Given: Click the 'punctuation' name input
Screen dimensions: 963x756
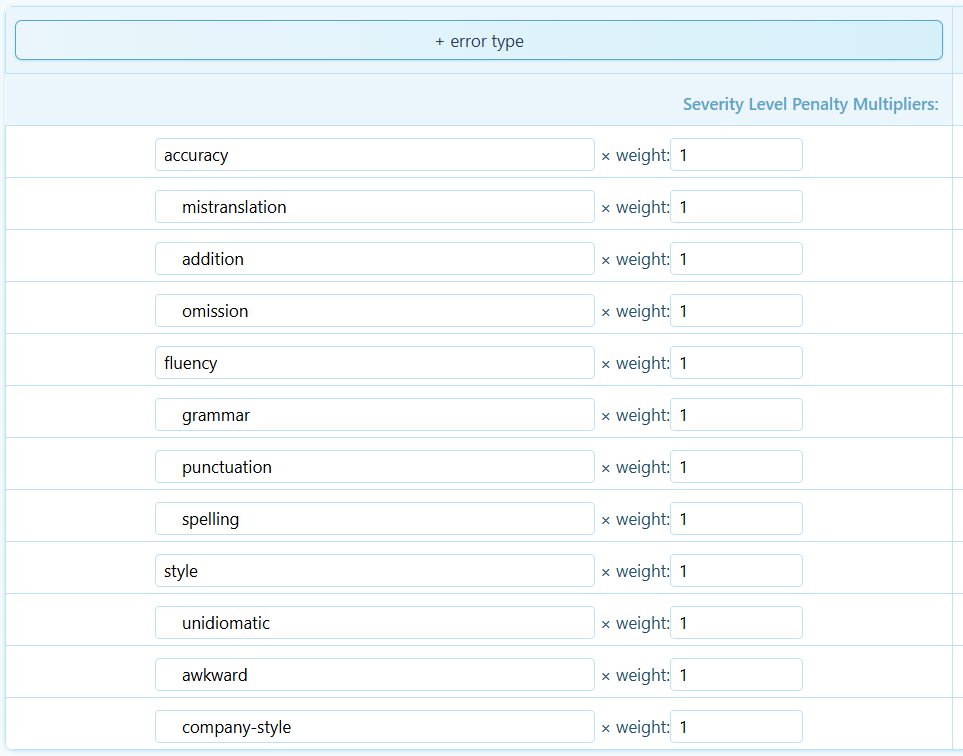Looking at the screenshot, I should (x=374, y=467).
